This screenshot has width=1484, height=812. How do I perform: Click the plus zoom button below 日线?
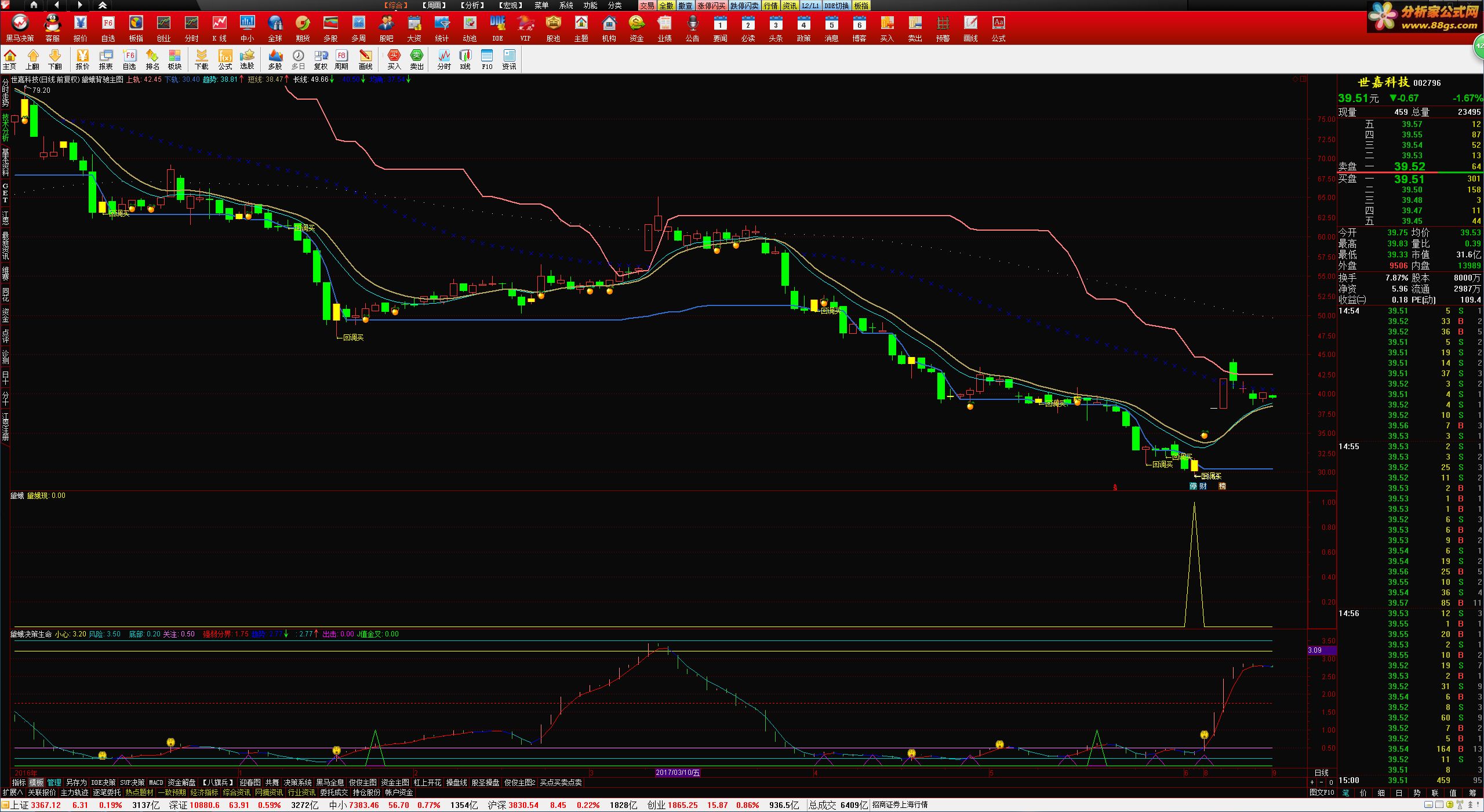(1312, 782)
